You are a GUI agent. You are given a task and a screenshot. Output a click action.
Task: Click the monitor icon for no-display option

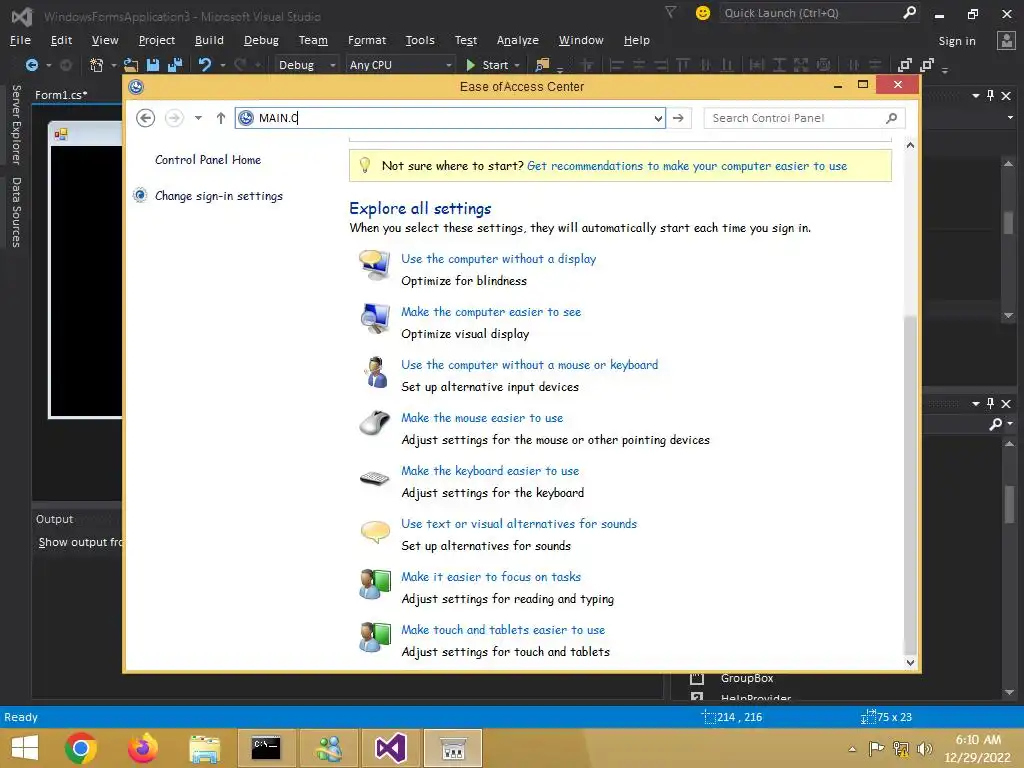coord(375,264)
